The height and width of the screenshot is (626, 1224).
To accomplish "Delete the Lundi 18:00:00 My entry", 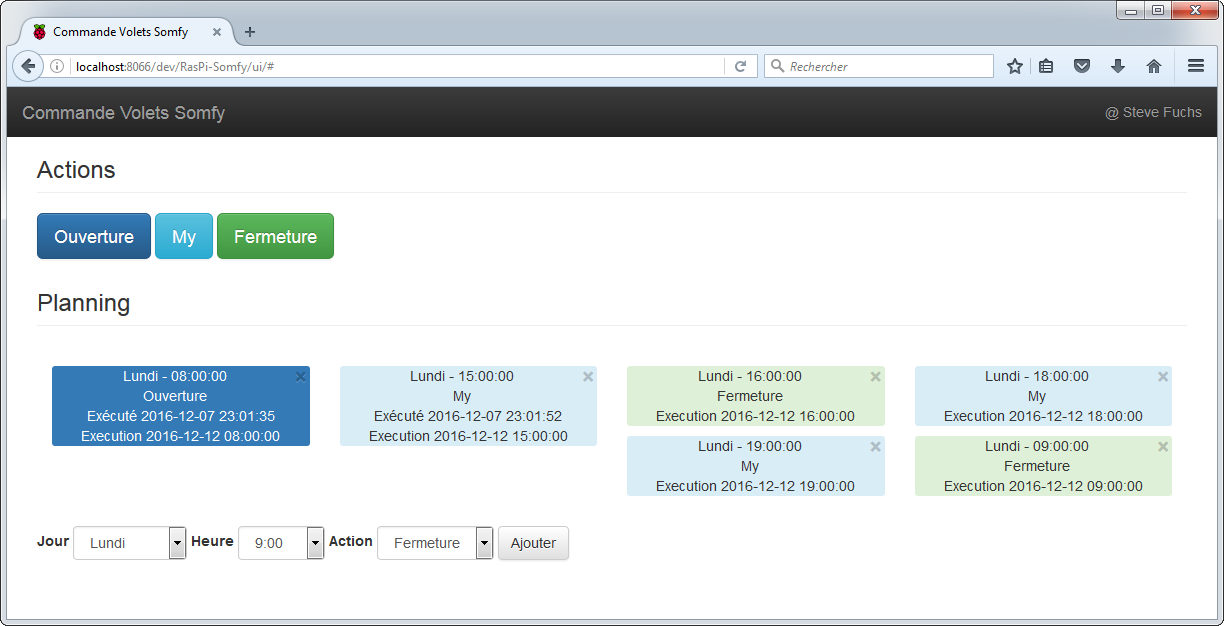I will [1163, 377].
